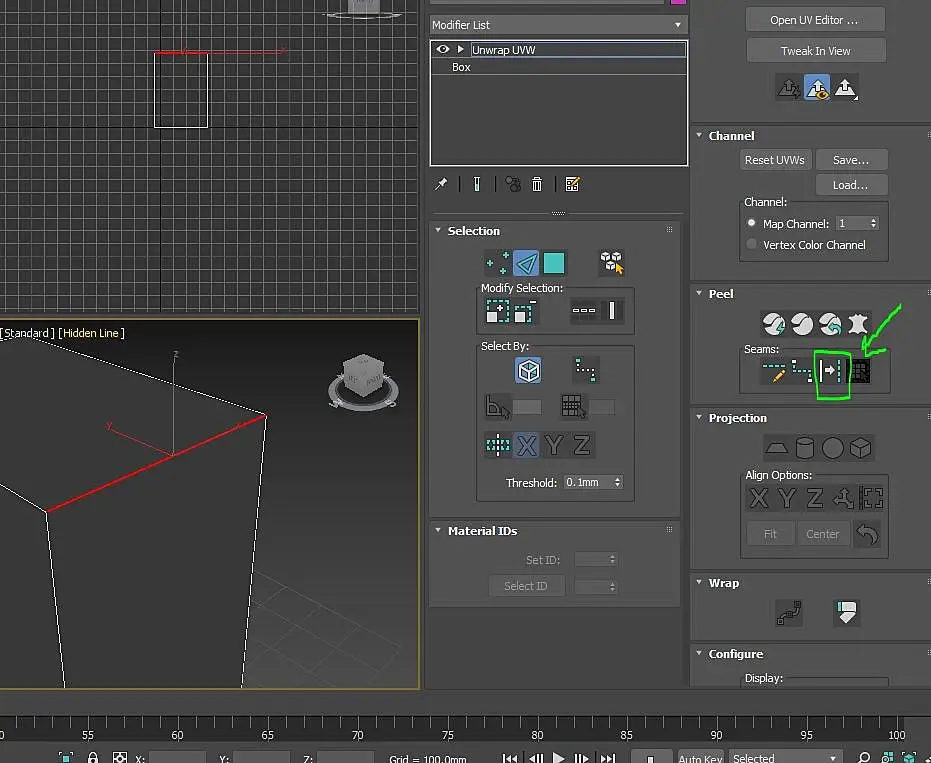
Task: Select the Box Map projection icon
Action: pos(860,448)
